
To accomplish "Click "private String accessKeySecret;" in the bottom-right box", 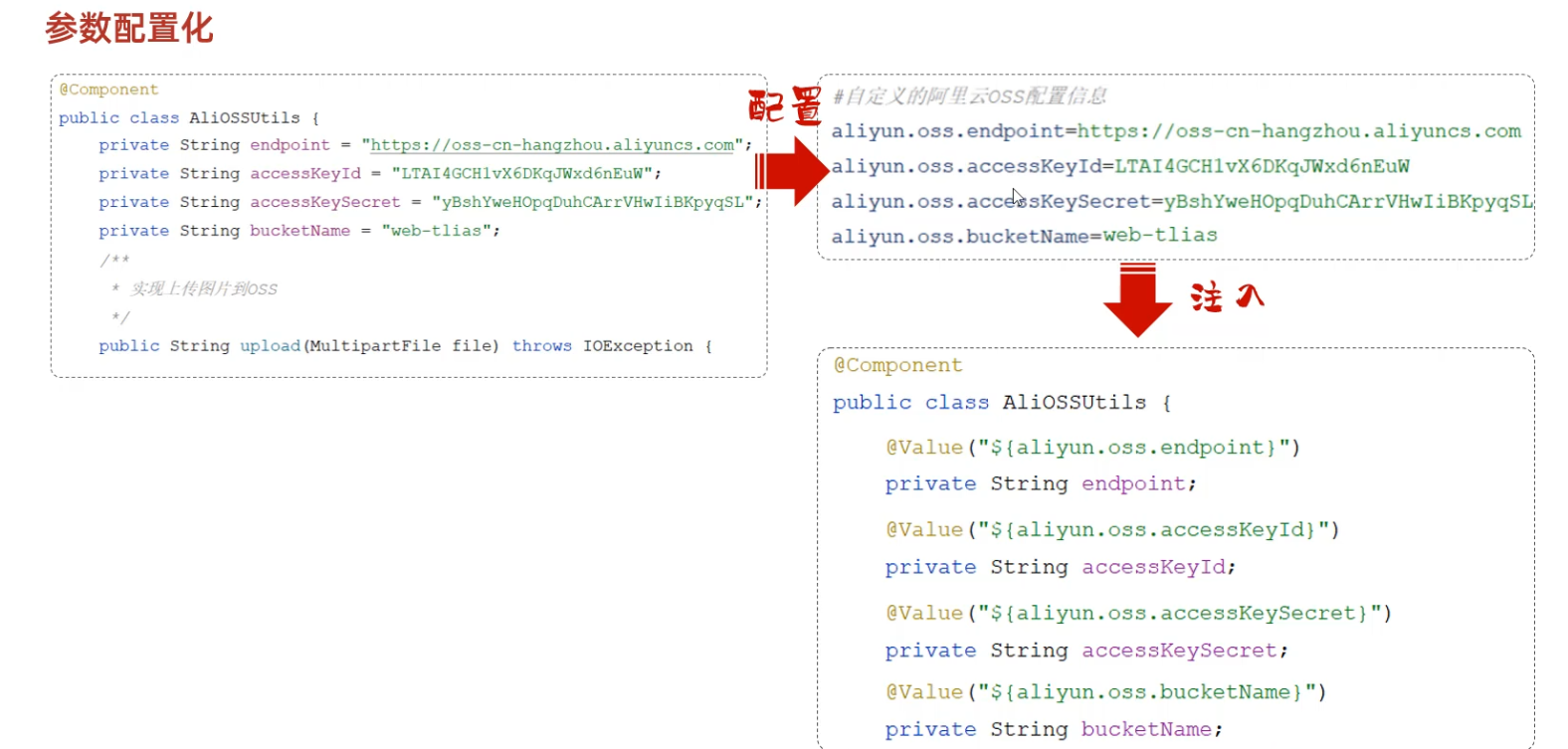I will (1086, 651).
